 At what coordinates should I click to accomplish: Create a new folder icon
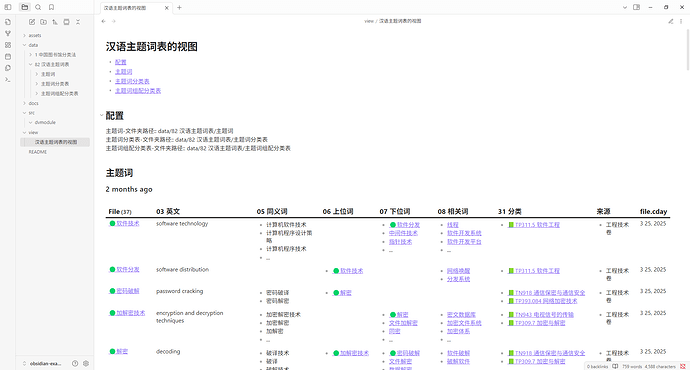pos(43,22)
